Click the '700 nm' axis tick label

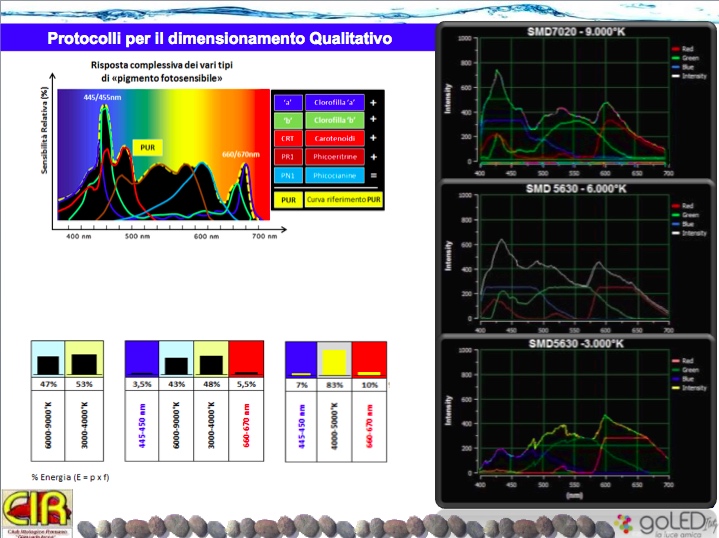265,236
